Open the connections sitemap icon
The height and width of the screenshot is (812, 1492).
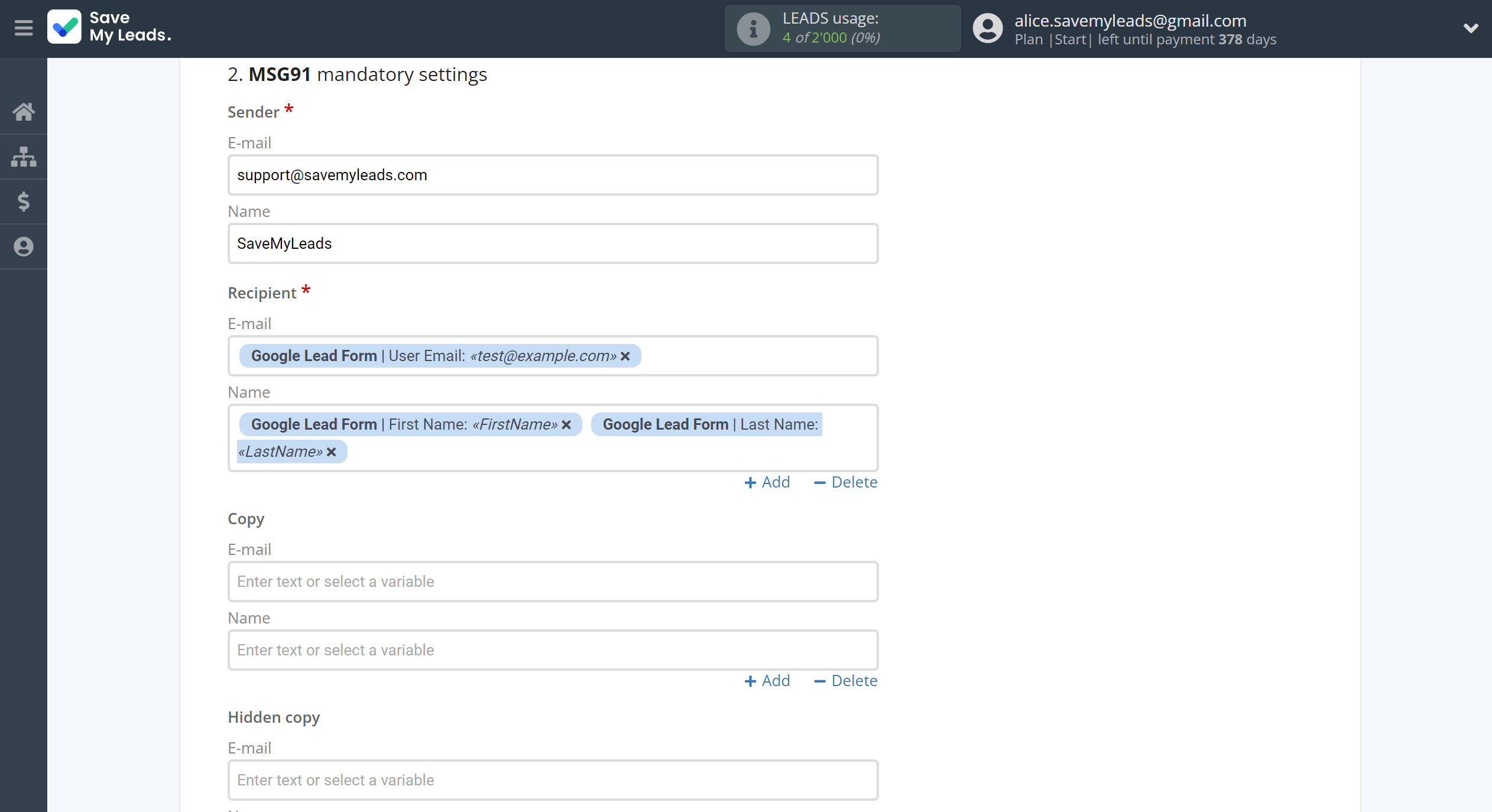point(24,157)
